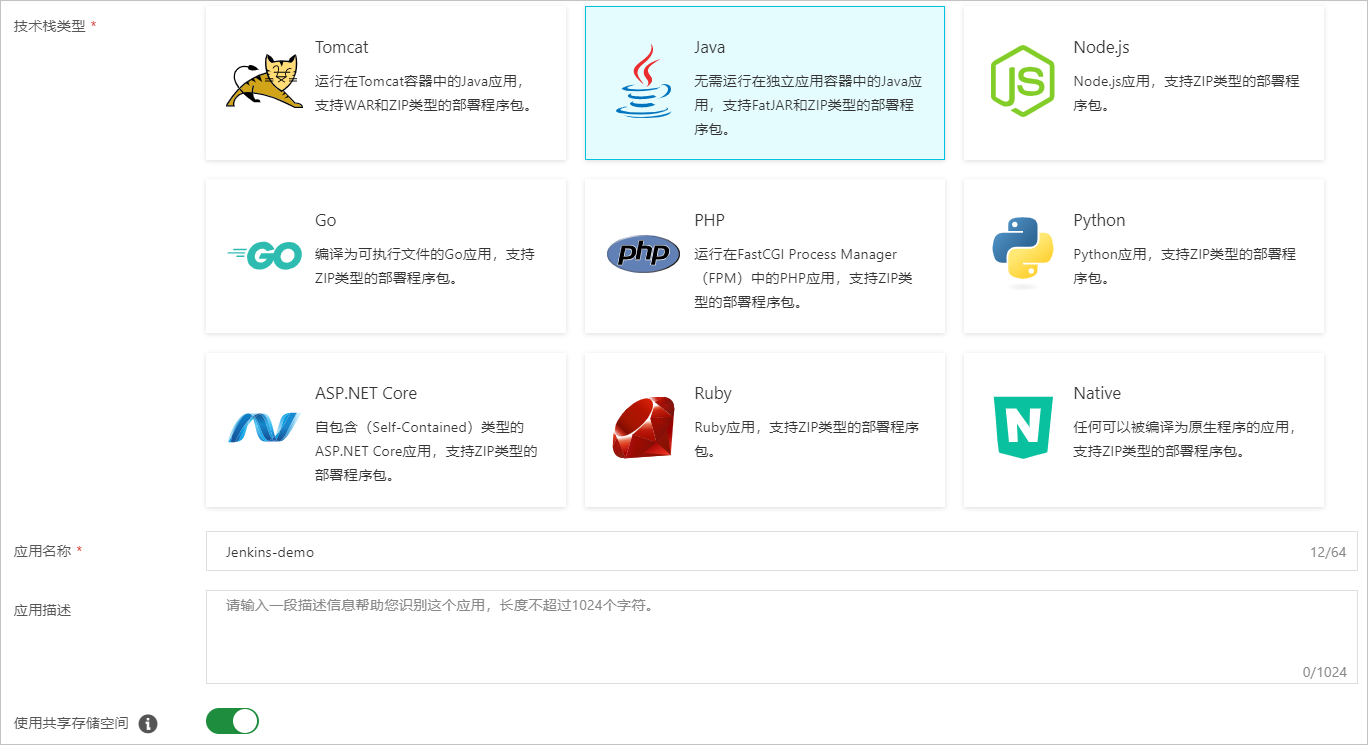Click the Native description about 原生程序
Viewport: 1368px width, 745px height.
[1184, 439]
